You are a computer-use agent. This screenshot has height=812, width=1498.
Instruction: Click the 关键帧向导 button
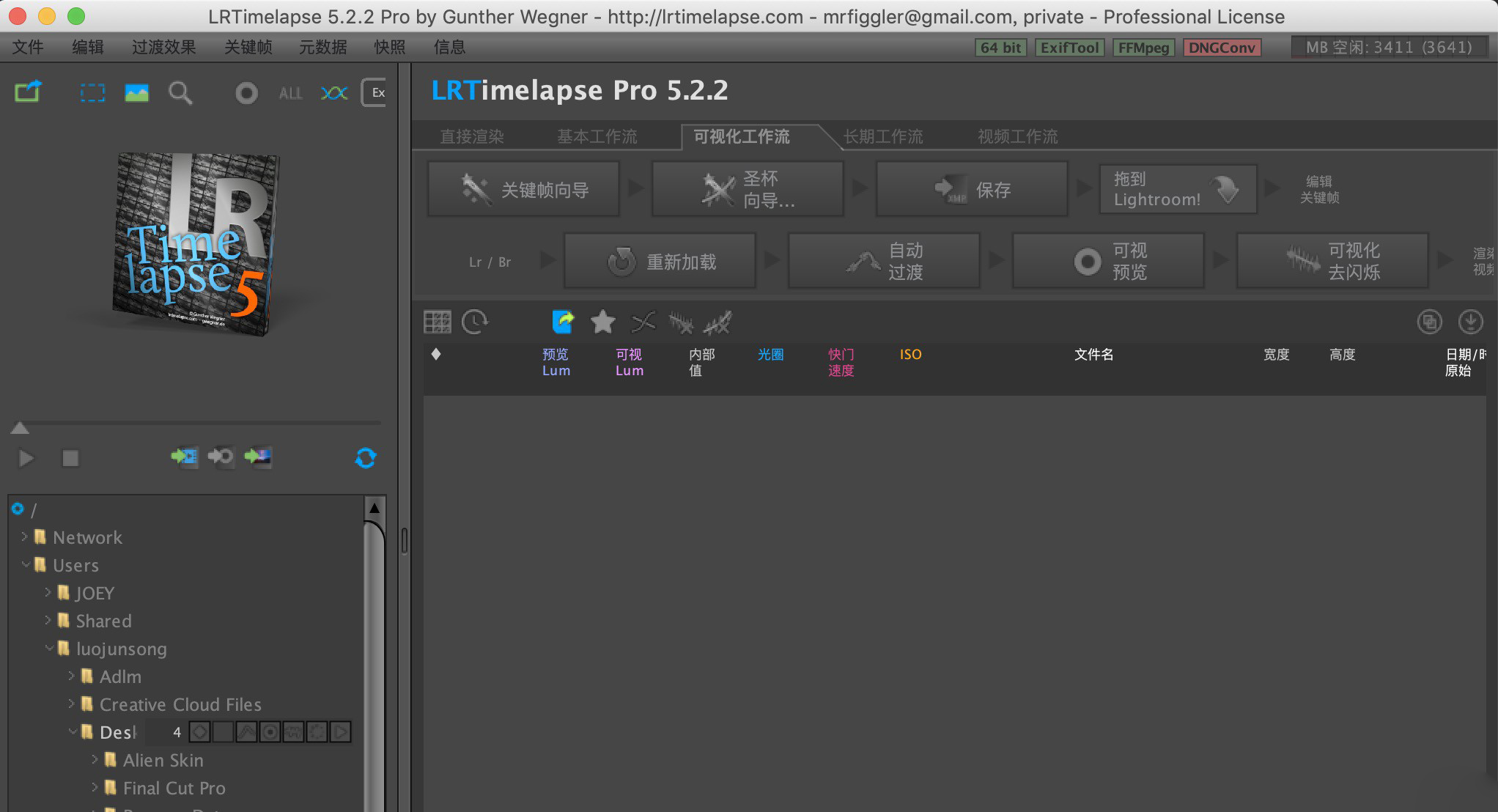point(523,190)
